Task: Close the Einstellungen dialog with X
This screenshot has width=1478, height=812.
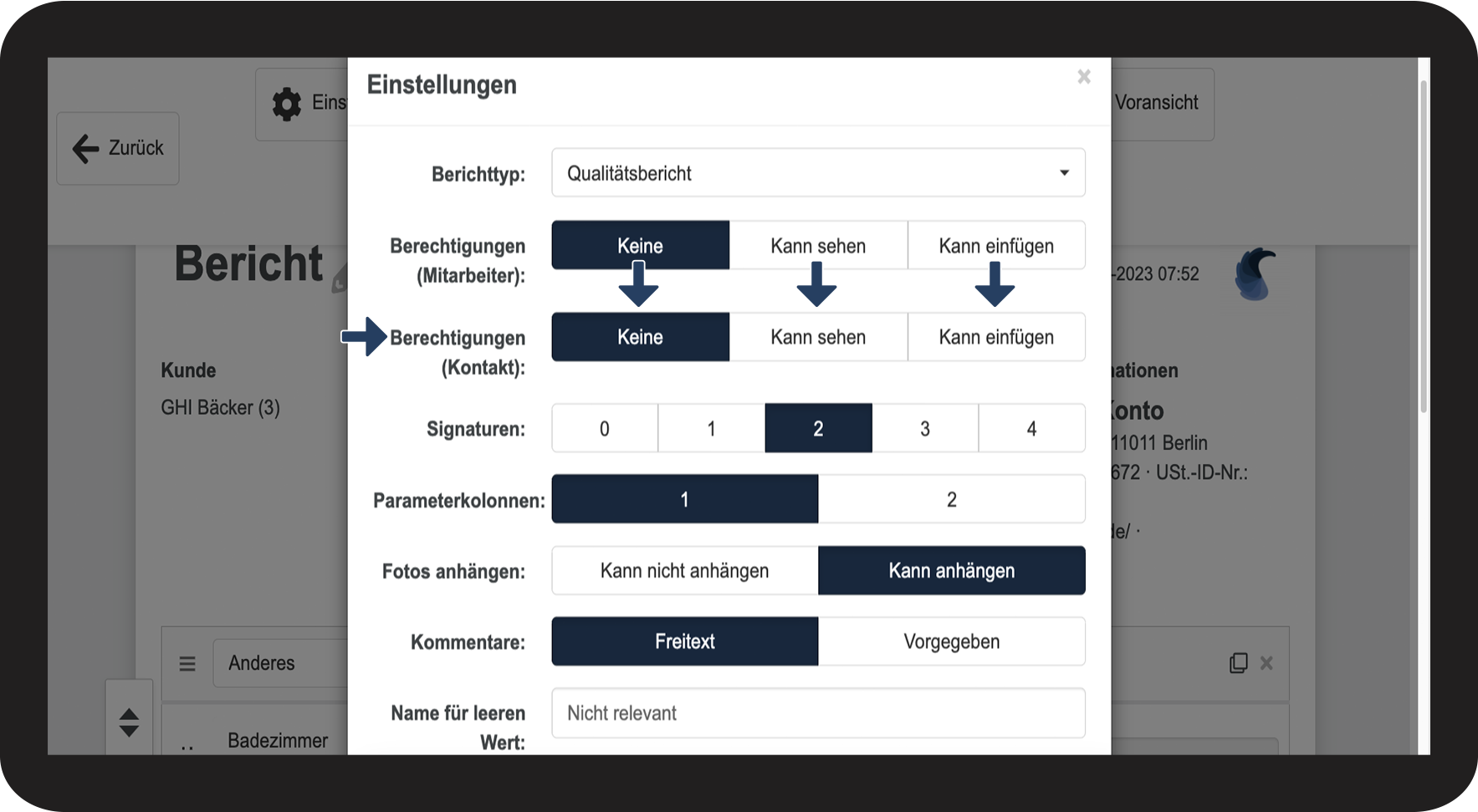Action: 1084,77
